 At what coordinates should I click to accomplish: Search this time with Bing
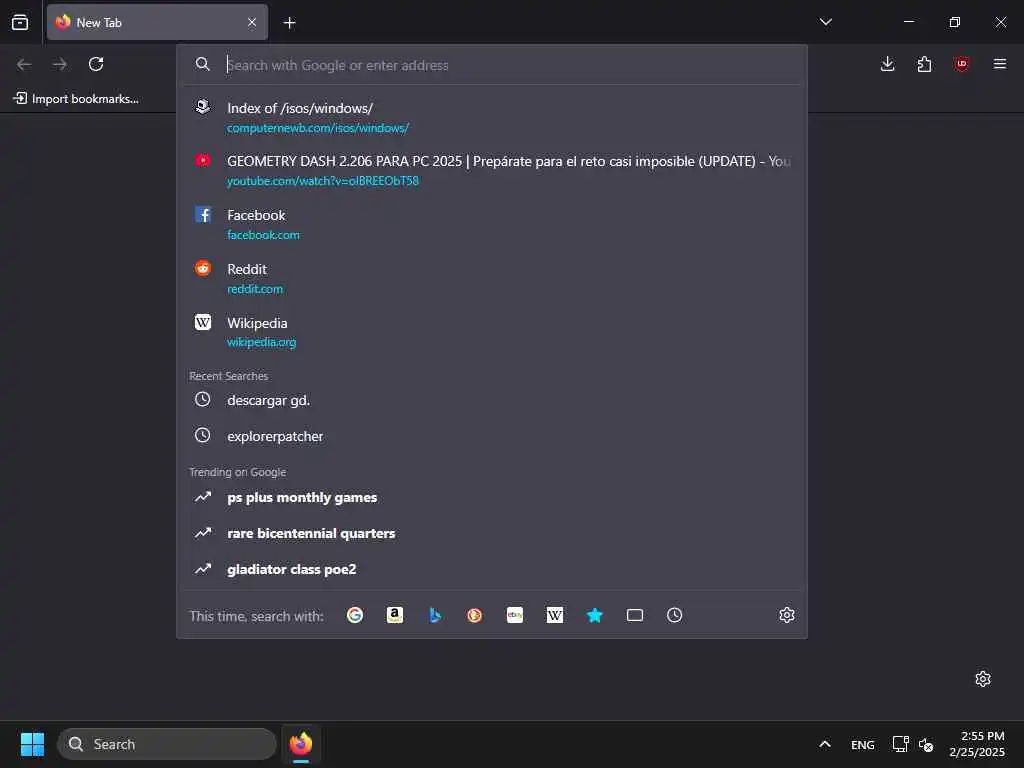pyautogui.click(x=435, y=615)
